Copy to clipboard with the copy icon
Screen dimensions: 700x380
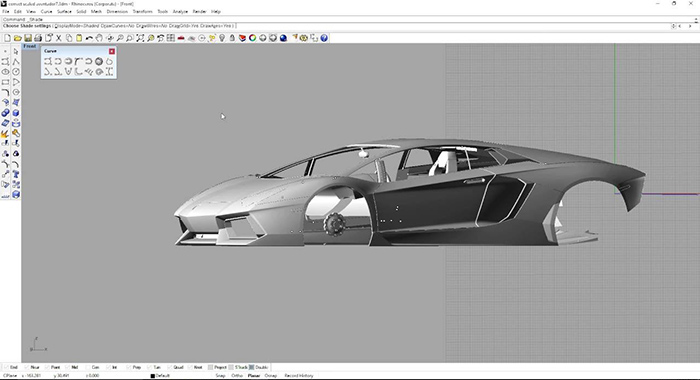click(69, 38)
